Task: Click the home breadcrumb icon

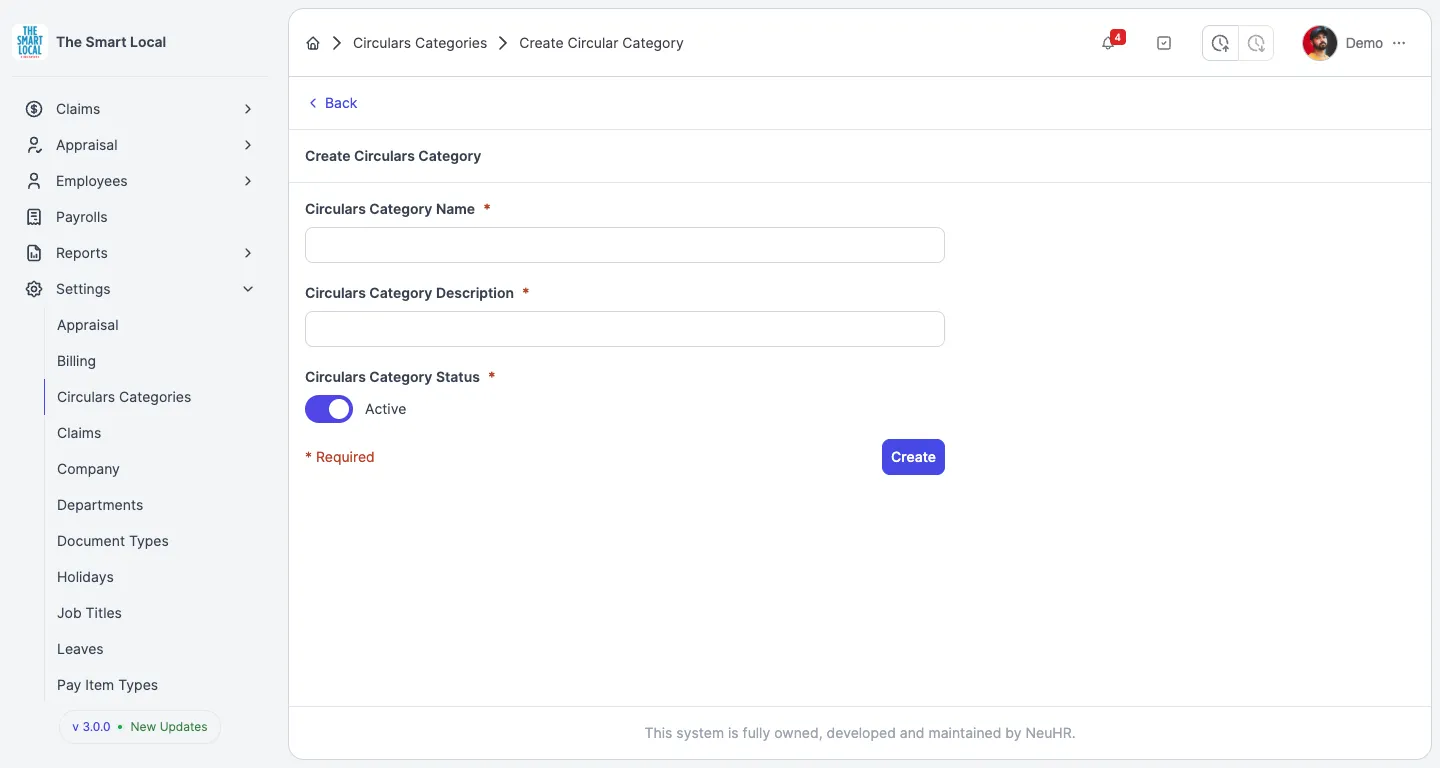Action: [x=313, y=43]
